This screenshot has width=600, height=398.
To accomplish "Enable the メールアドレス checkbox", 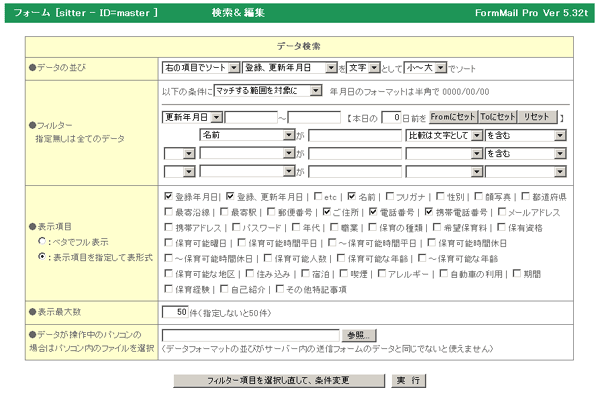I will 502,212.
